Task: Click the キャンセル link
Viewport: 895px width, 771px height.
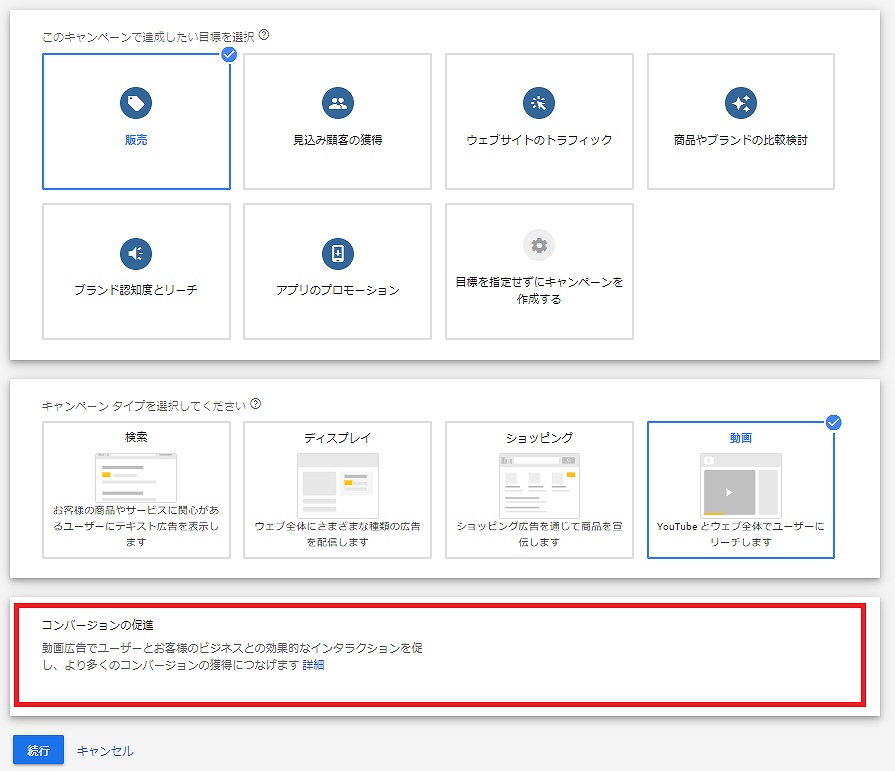Action: 105,751
